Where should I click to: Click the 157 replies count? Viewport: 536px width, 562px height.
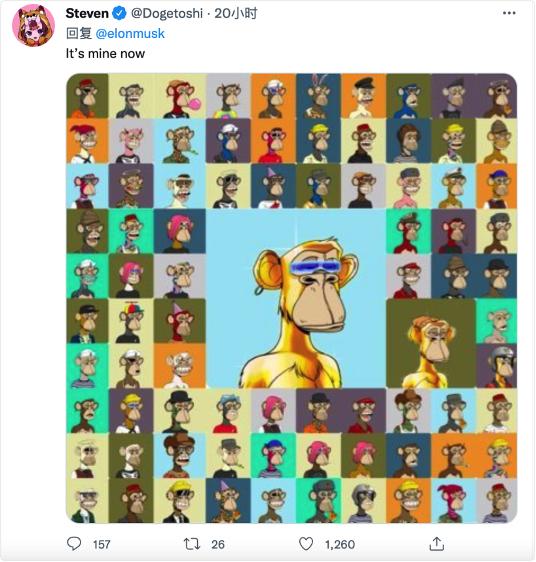pyautogui.click(x=101, y=545)
